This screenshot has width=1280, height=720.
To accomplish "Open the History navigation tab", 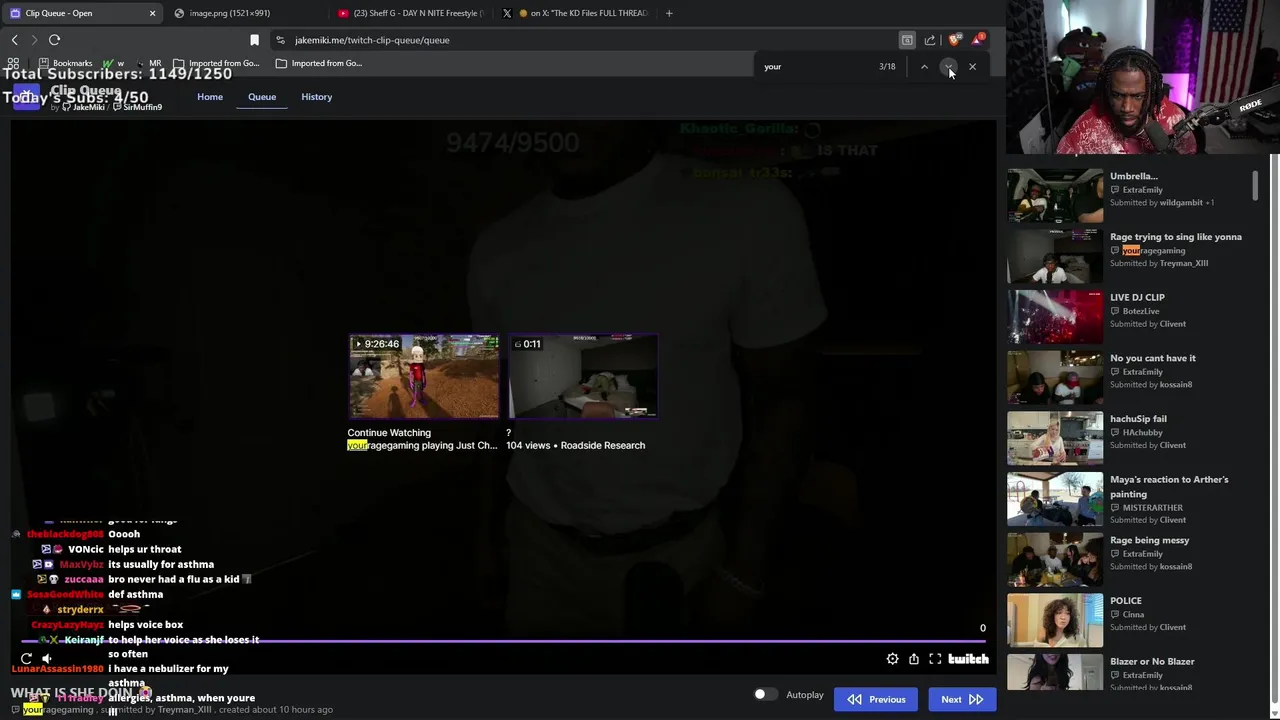I will point(316,97).
